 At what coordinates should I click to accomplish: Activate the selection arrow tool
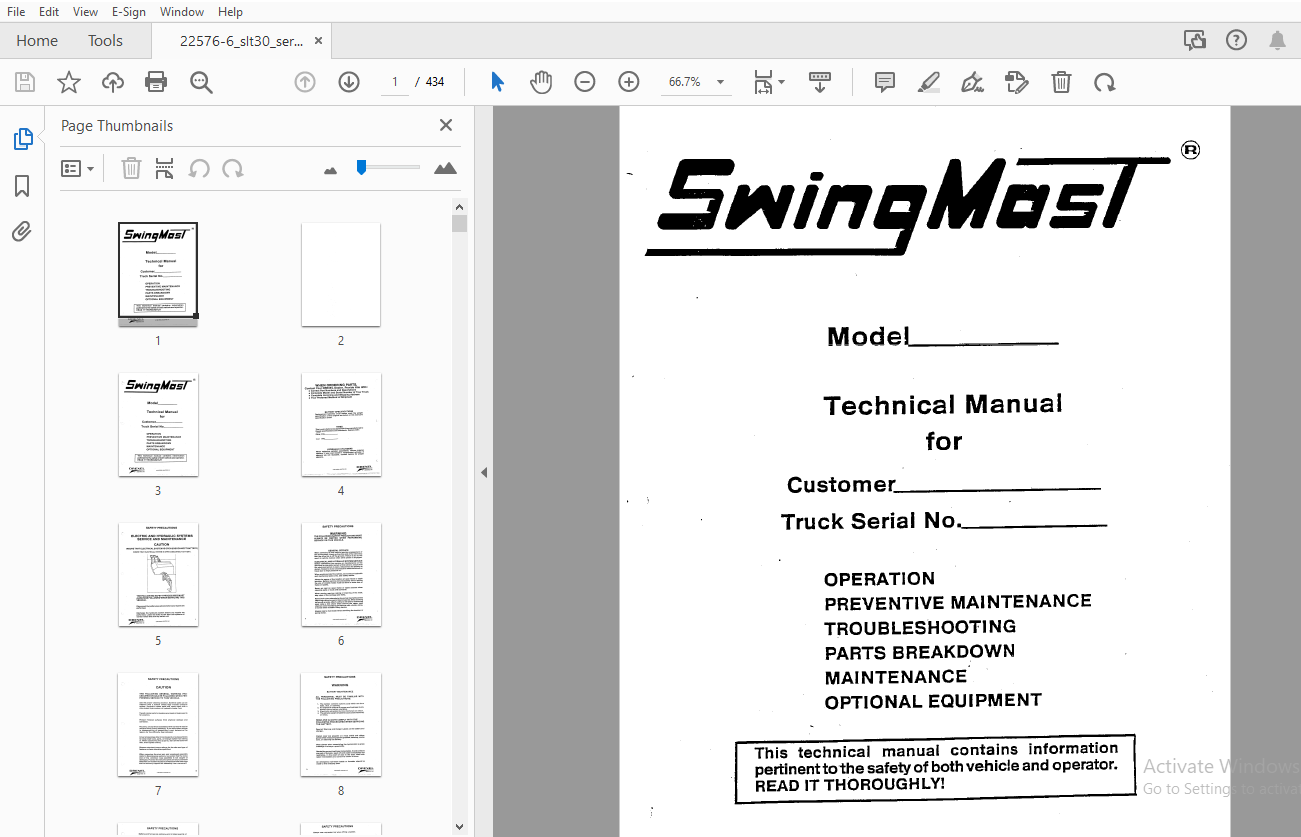(497, 82)
